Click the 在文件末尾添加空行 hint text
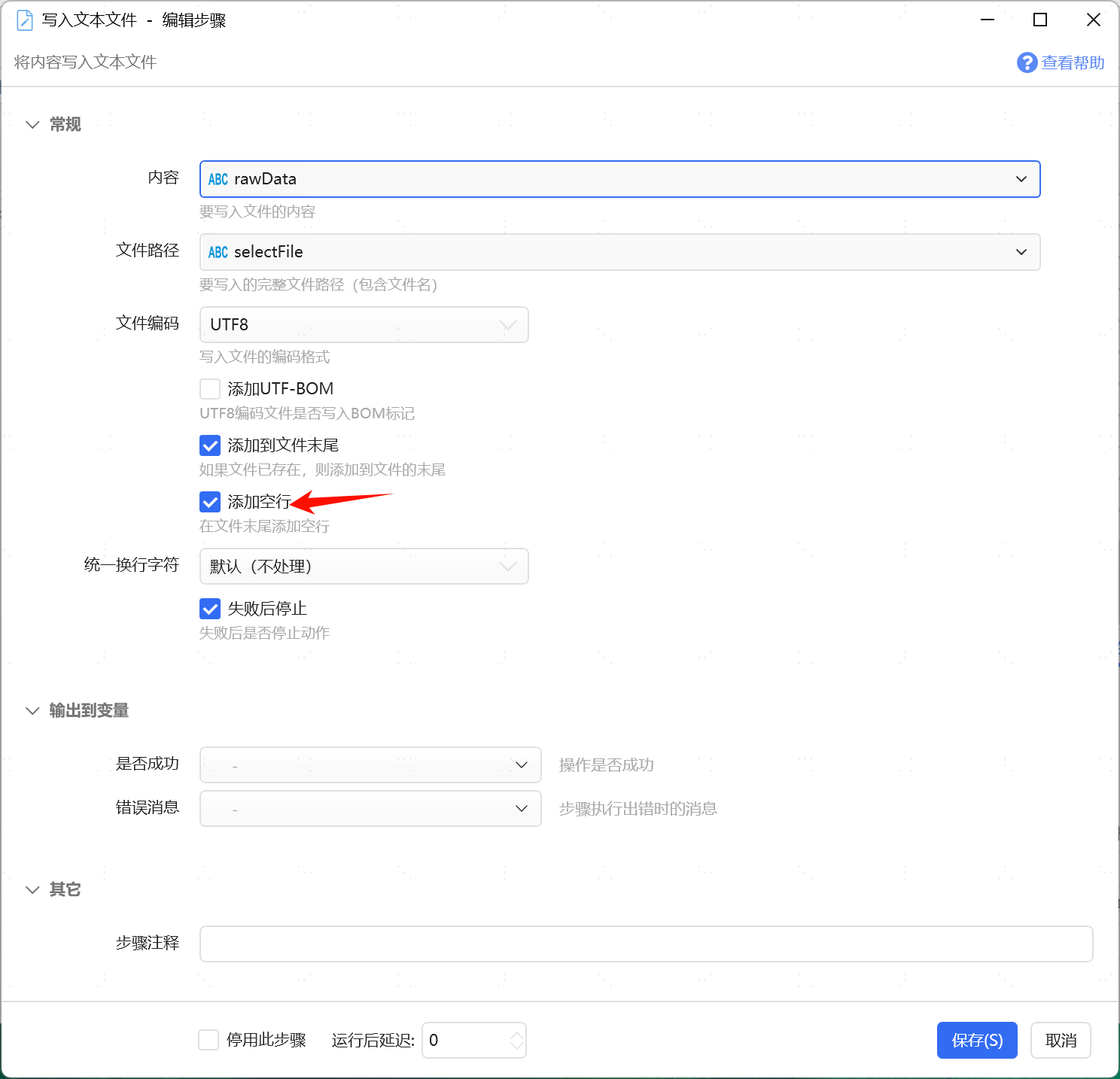The image size is (1120, 1079). pyautogui.click(x=264, y=527)
